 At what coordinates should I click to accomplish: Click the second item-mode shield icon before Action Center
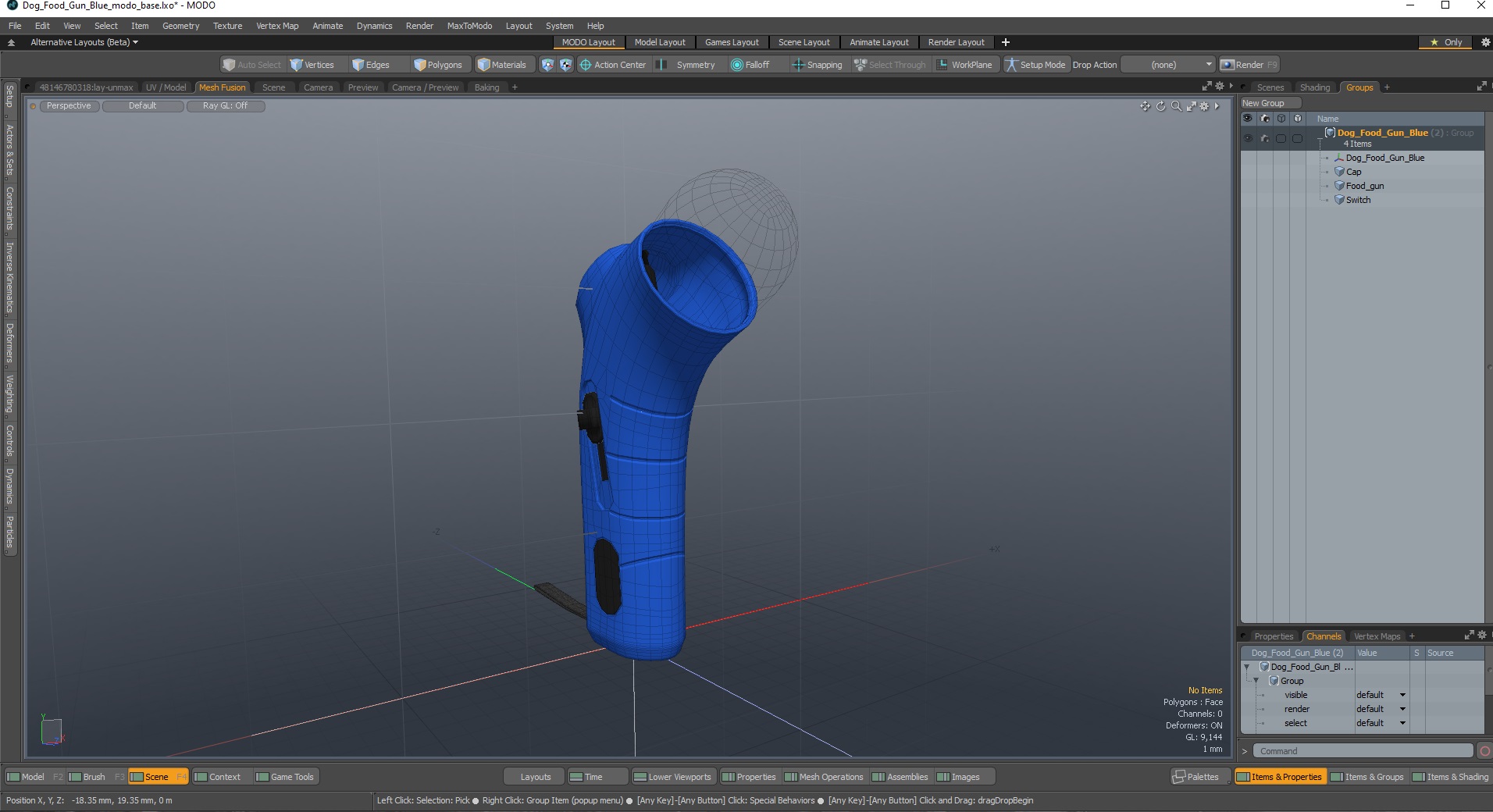point(566,65)
